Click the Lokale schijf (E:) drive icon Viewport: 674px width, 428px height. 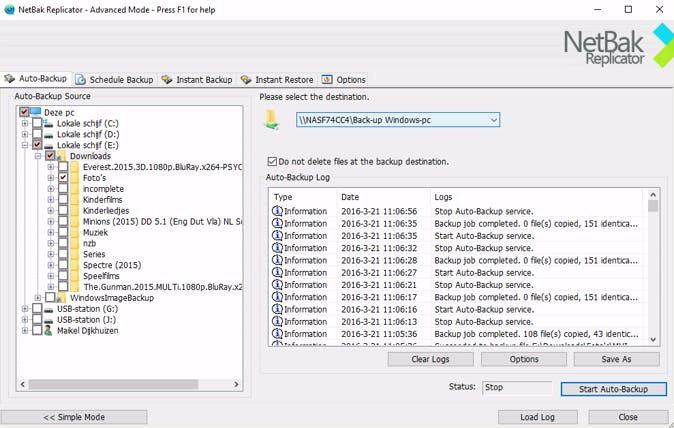coord(49,145)
